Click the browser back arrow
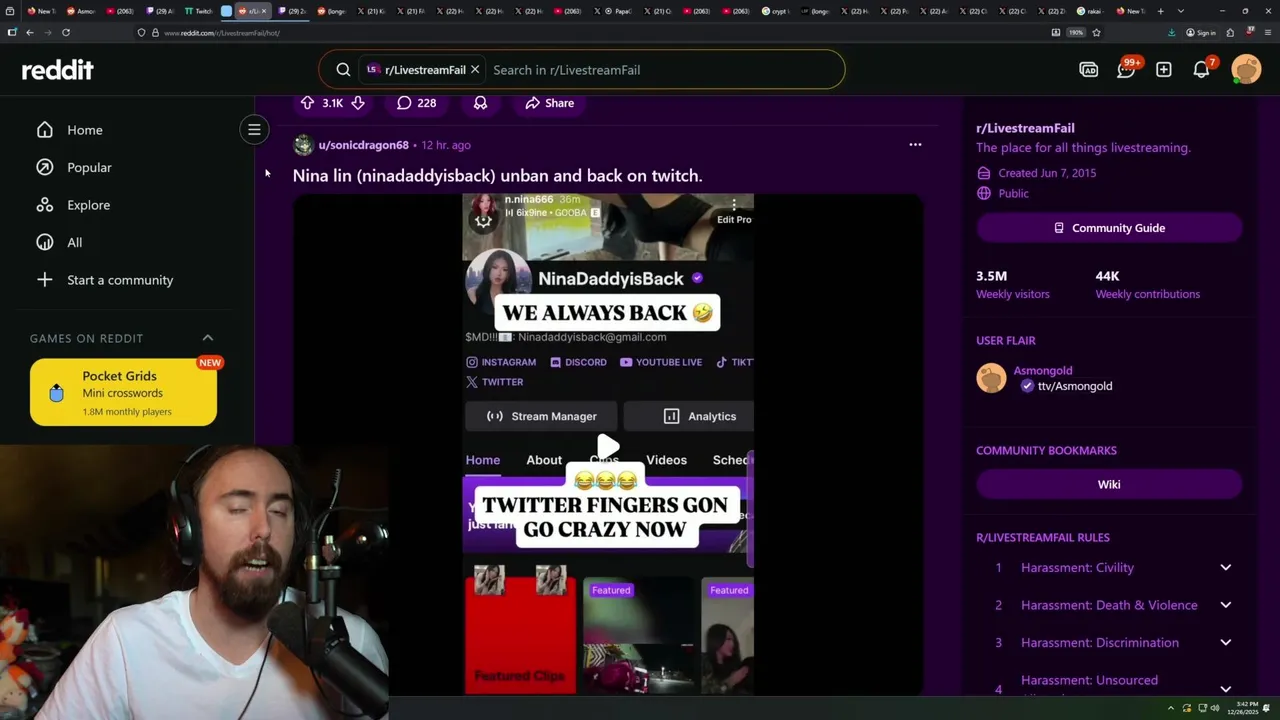The height and width of the screenshot is (720, 1280). click(29, 32)
